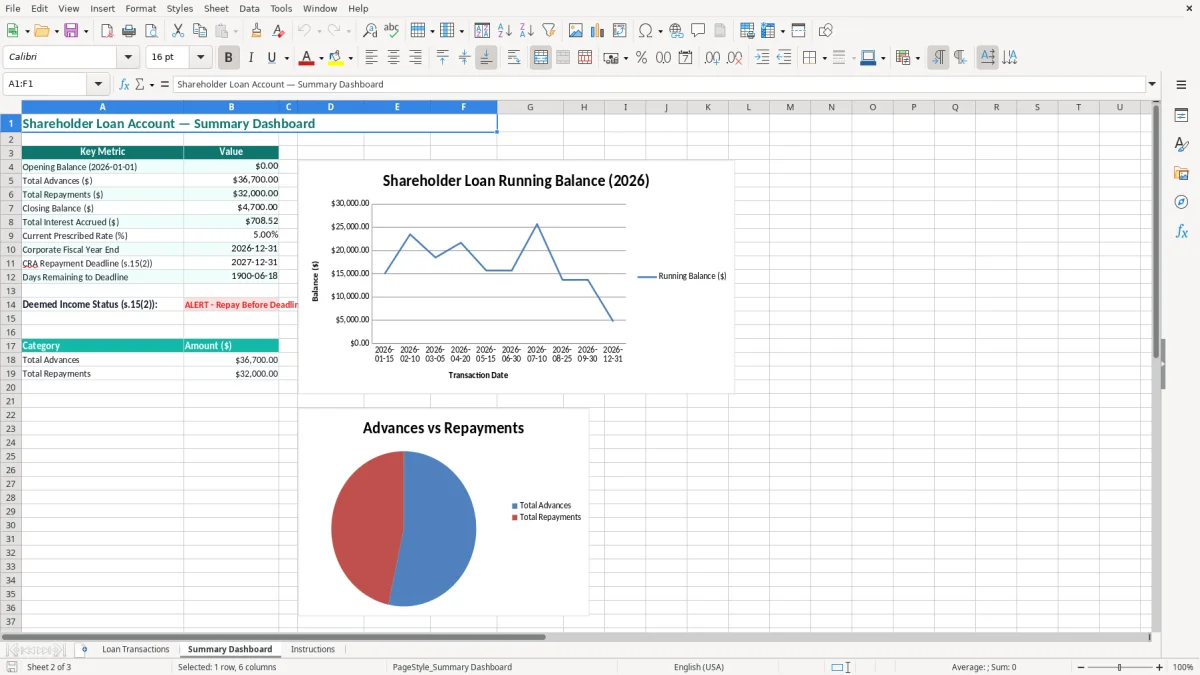Switch to Instructions sheet tab
This screenshot has width=1200, height=675.
pyautogui.click(x=313, y=649)
